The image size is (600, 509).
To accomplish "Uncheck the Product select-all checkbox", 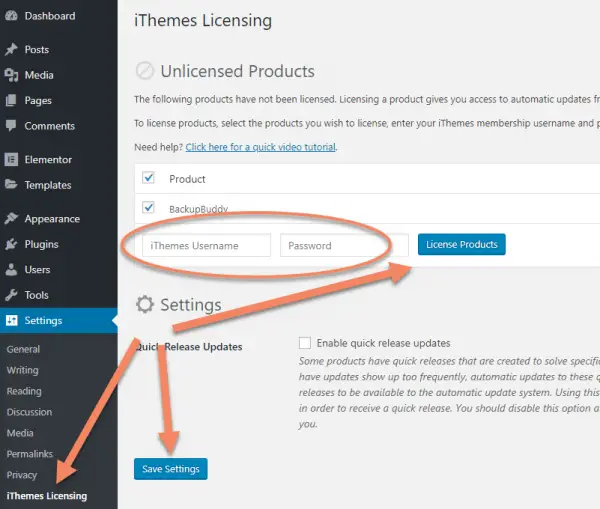I will (x=148, y=178).
